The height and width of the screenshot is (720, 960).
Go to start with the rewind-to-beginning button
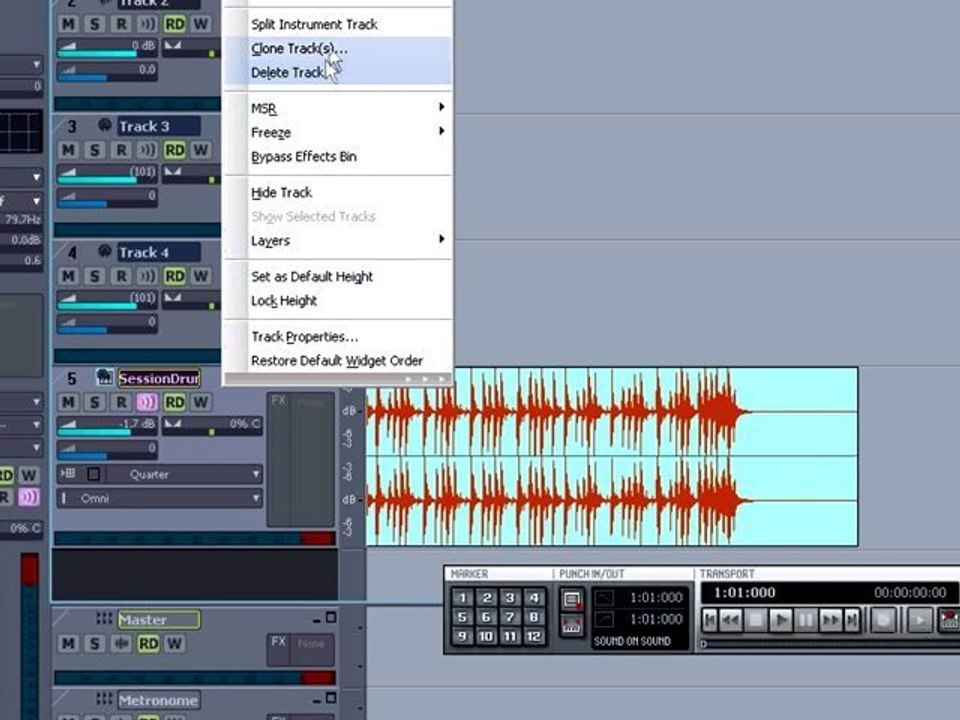coord(710,620)
